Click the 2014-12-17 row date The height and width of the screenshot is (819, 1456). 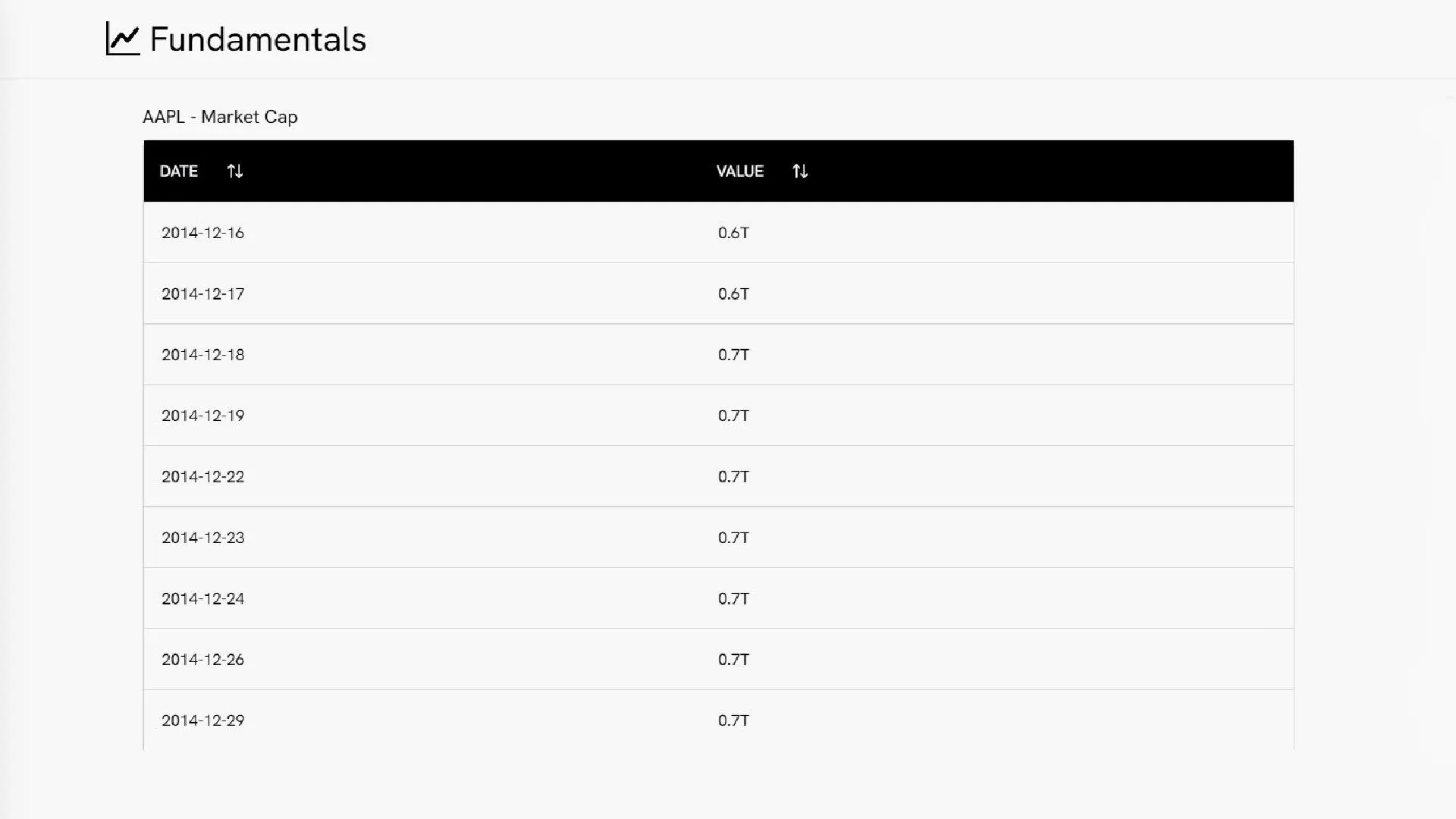202,294
